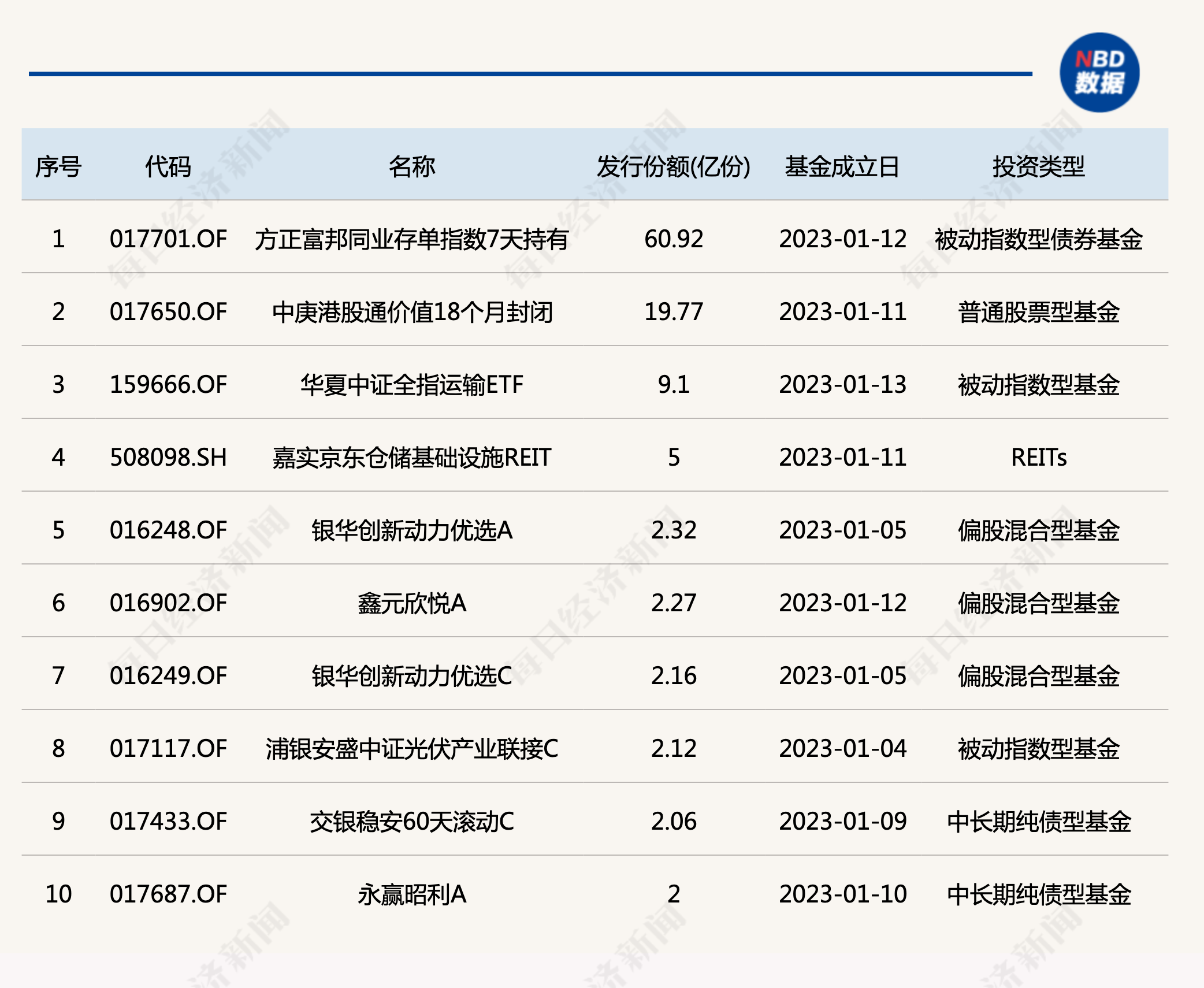
Task: Click 被动指数型基金 in 浦银安盛 row
Action: coord(1038,749)
